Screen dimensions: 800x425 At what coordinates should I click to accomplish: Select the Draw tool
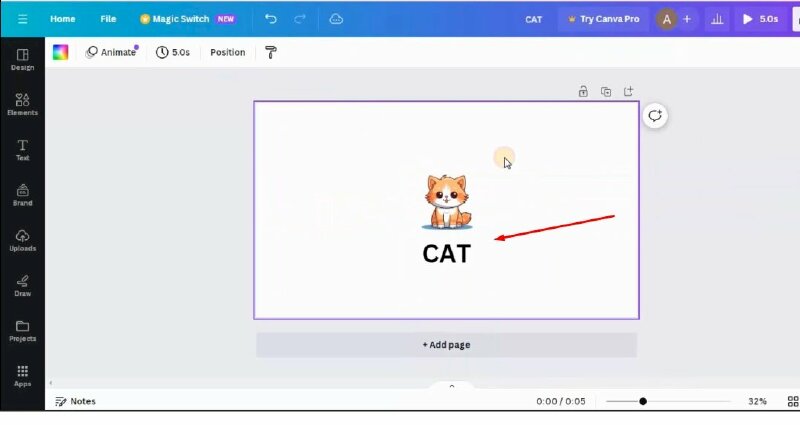[x=22, y=285]
